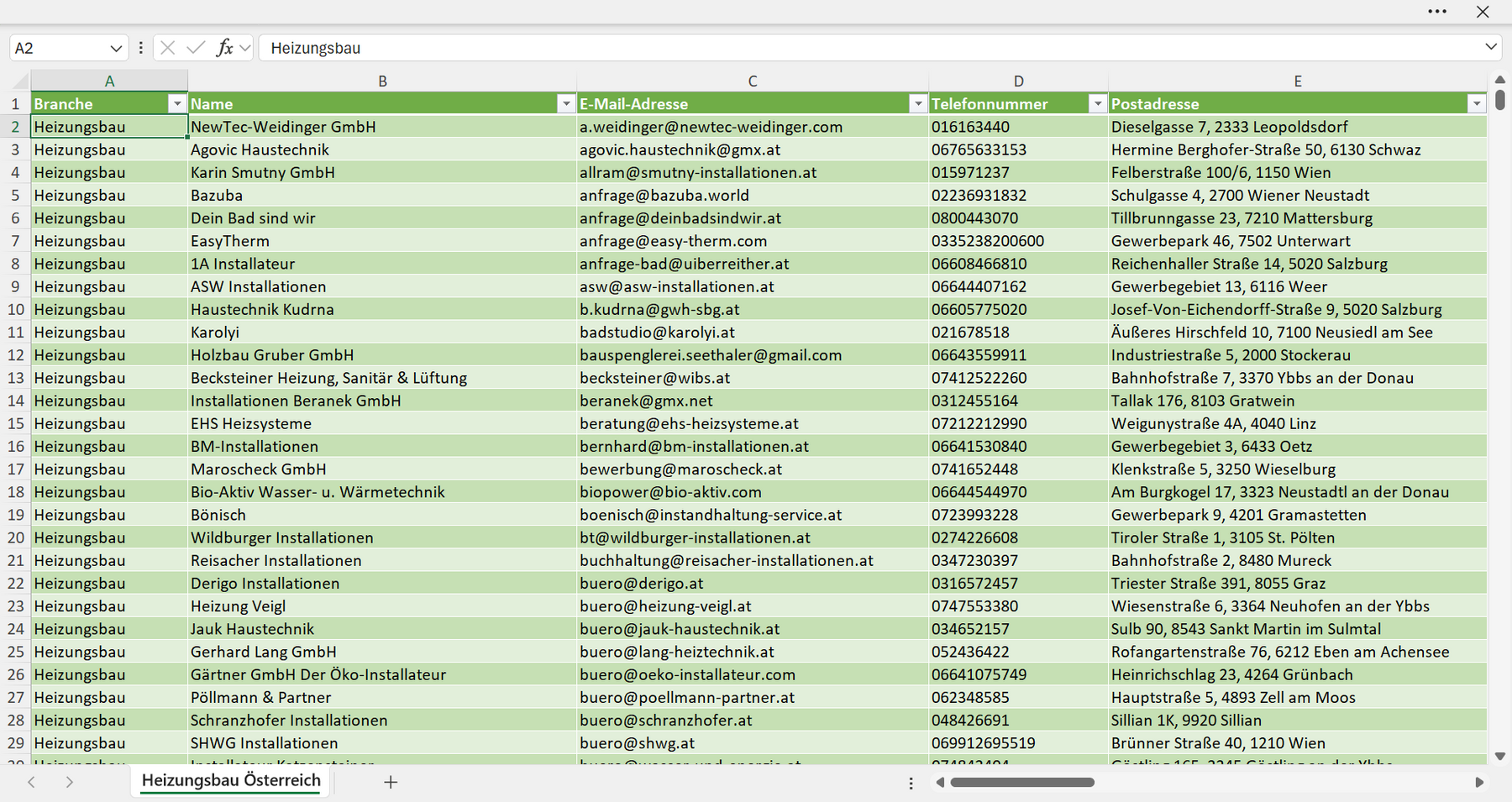Click the sheet tab options dots near scrollbar
The image size is (1512, 802).
point(911,783)
